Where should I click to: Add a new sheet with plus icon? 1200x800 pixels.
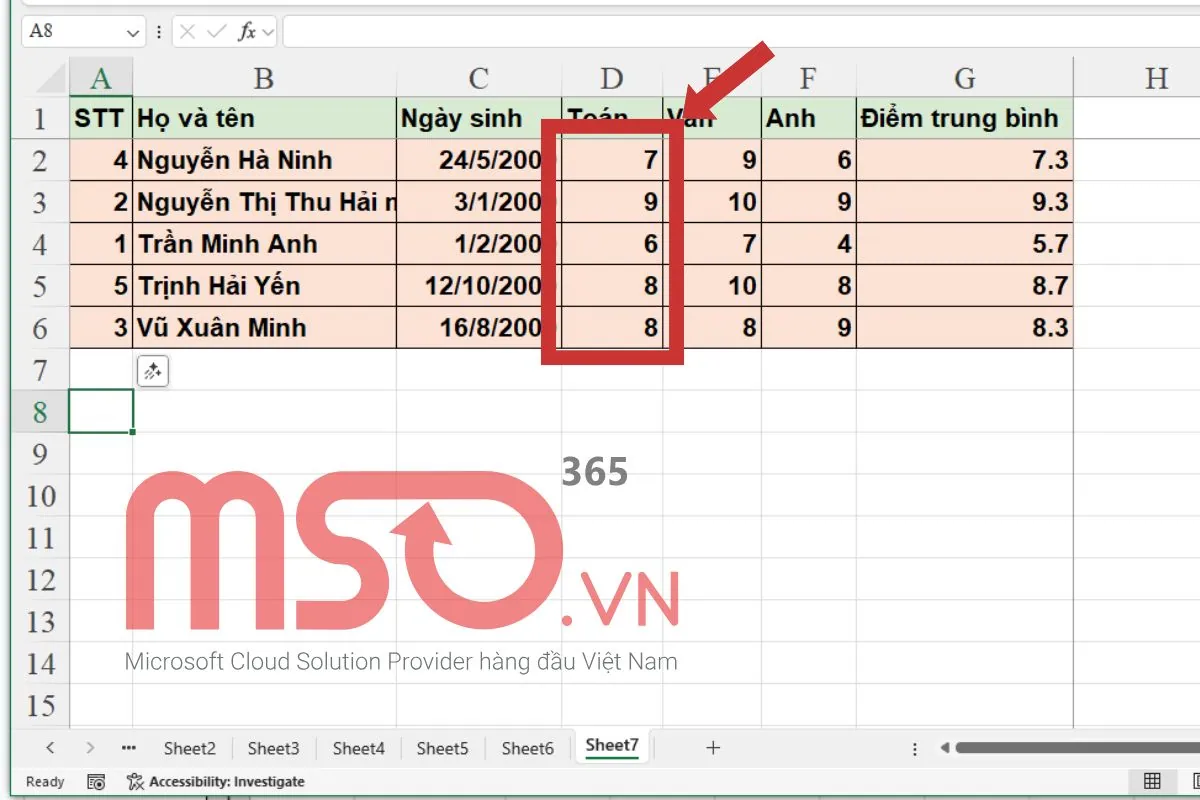pyautogui.click(x=713, y=747)
